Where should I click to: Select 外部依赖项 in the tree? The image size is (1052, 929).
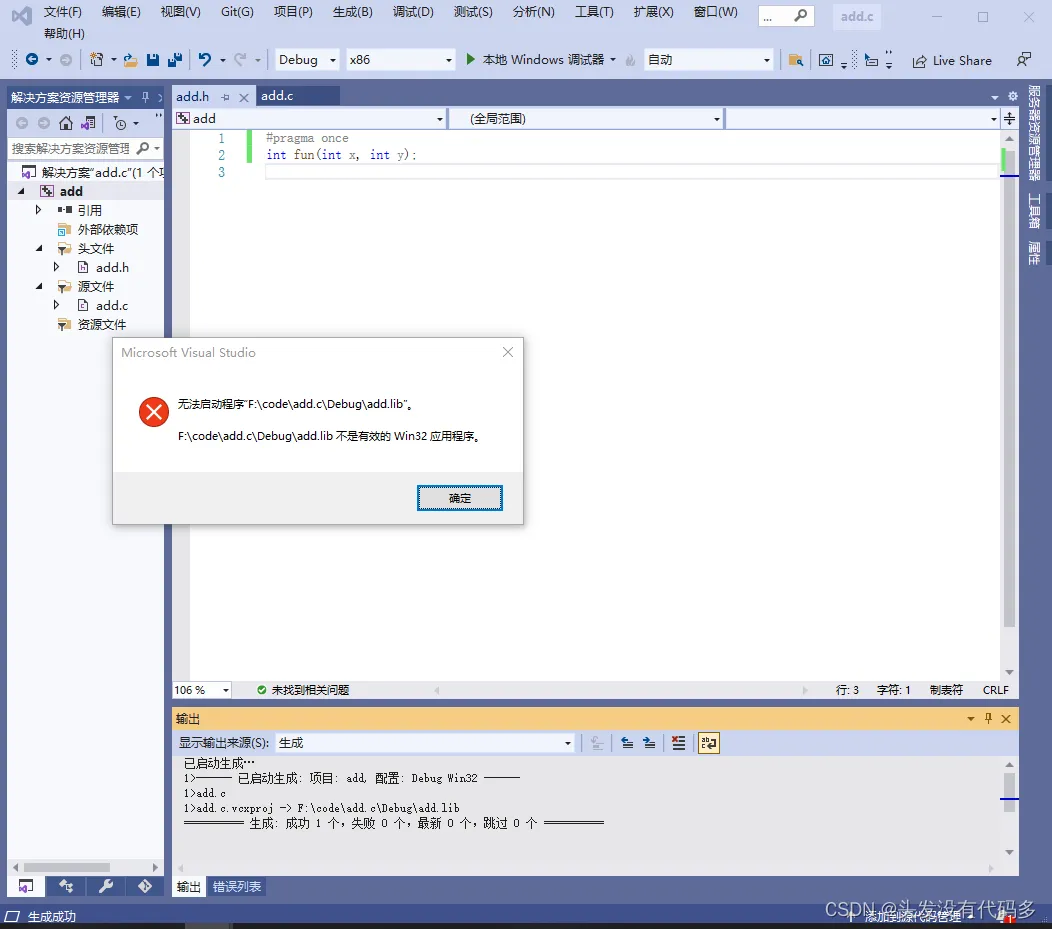107,229
